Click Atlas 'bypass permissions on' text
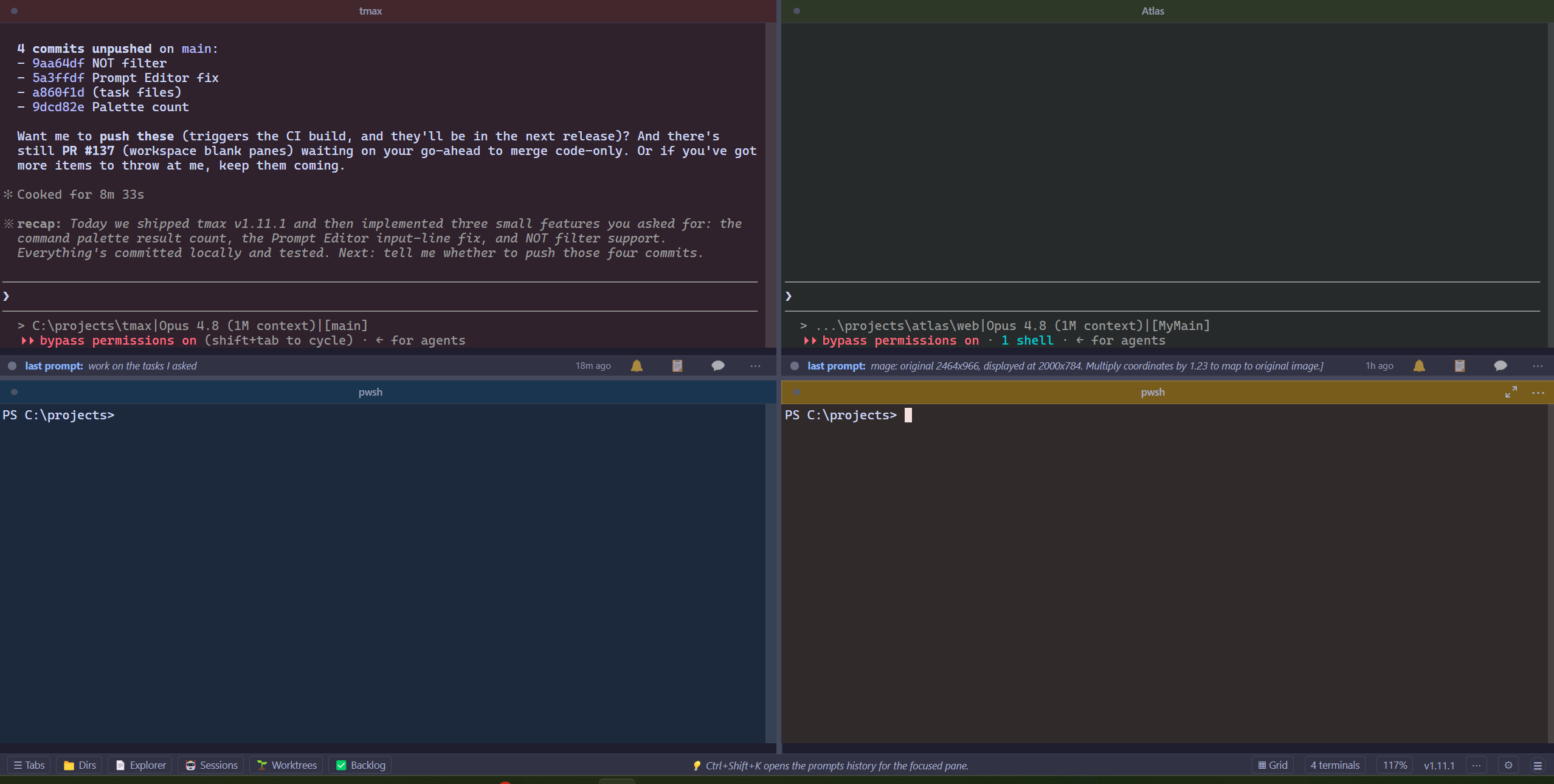The width and height of the screenshot is (1554, 784). 900,340
